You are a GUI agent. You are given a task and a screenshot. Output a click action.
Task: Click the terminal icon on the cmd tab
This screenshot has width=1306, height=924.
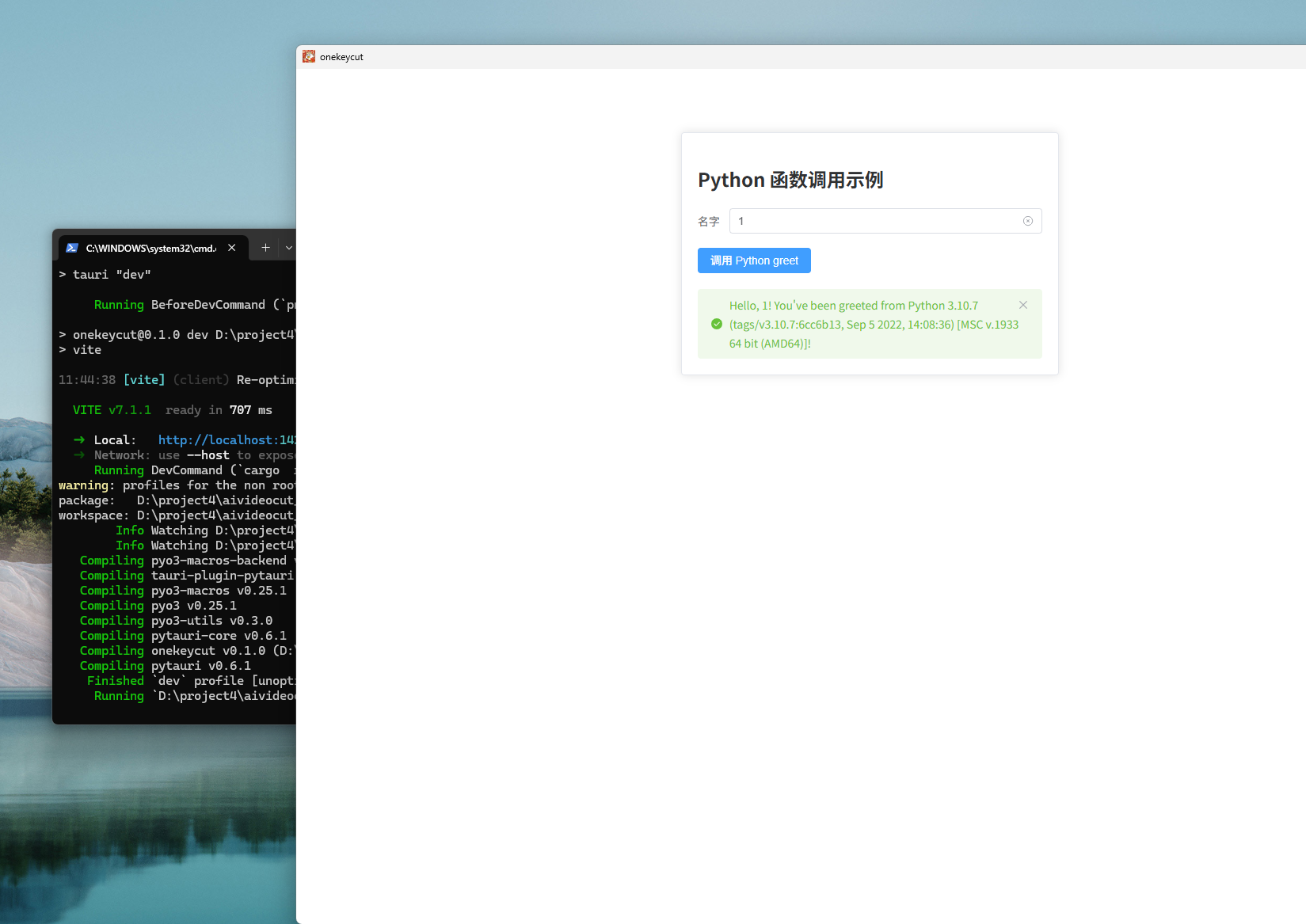[x=72, y=248]
